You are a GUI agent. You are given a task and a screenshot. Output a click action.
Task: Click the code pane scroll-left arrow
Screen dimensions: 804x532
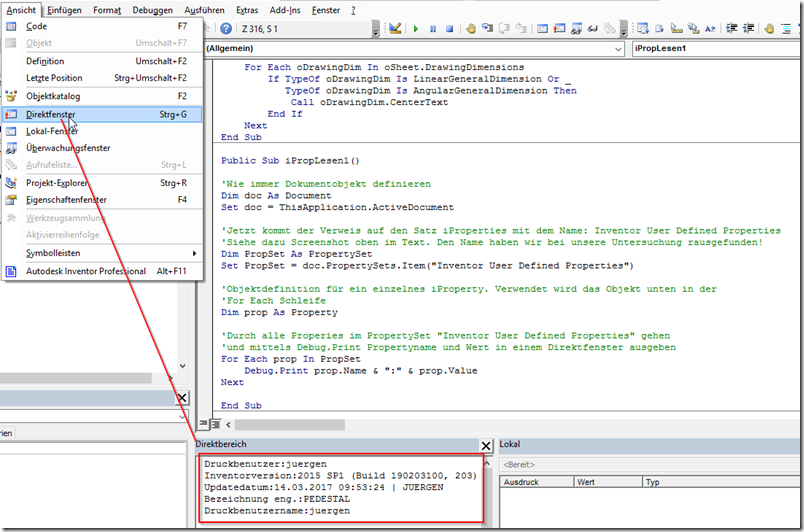pyautogui.click(x=228, y=424)
